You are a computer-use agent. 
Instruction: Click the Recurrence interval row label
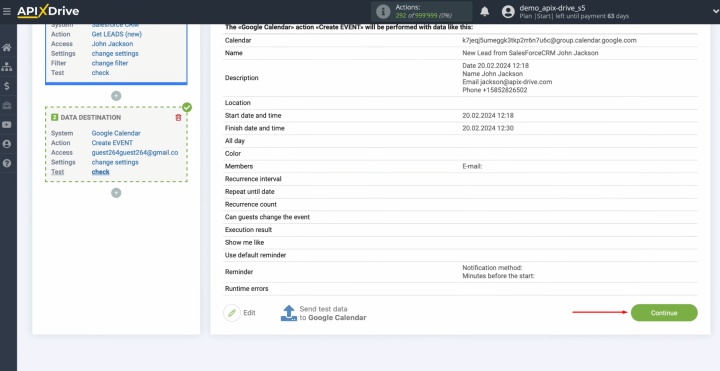253,179
